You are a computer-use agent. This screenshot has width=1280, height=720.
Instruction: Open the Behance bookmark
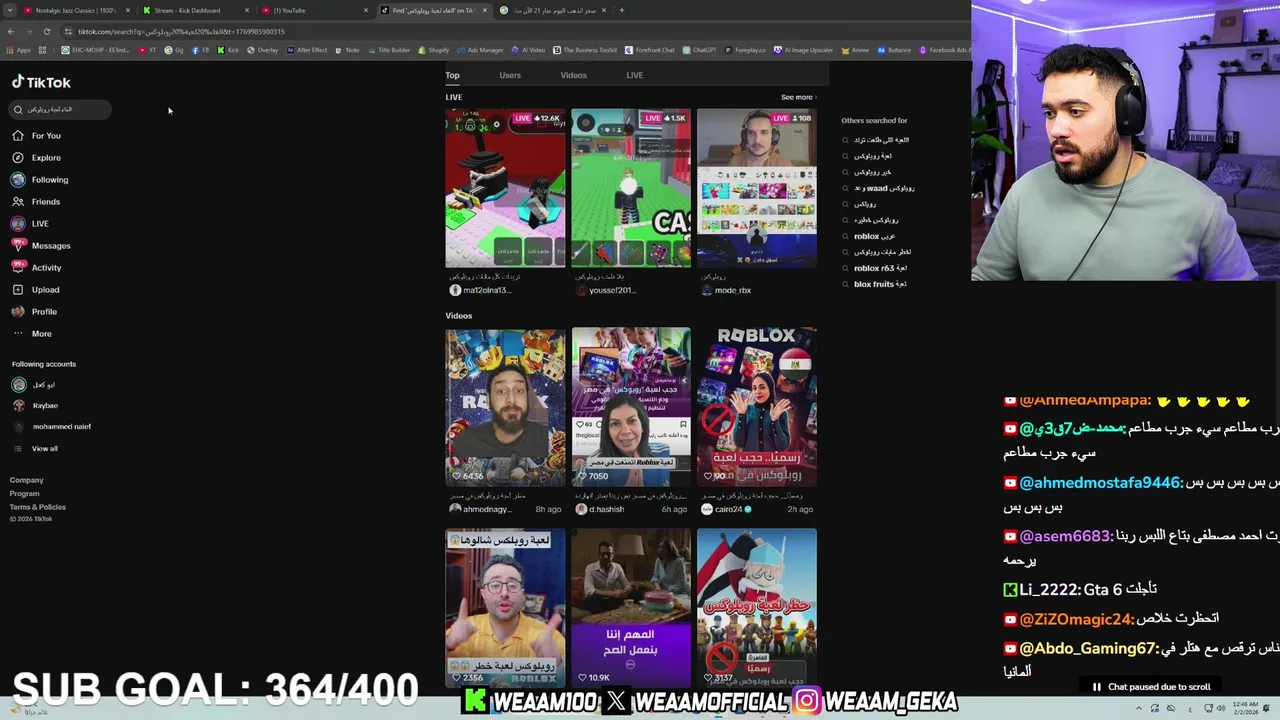pyautogui.click(x=894, y=50)
